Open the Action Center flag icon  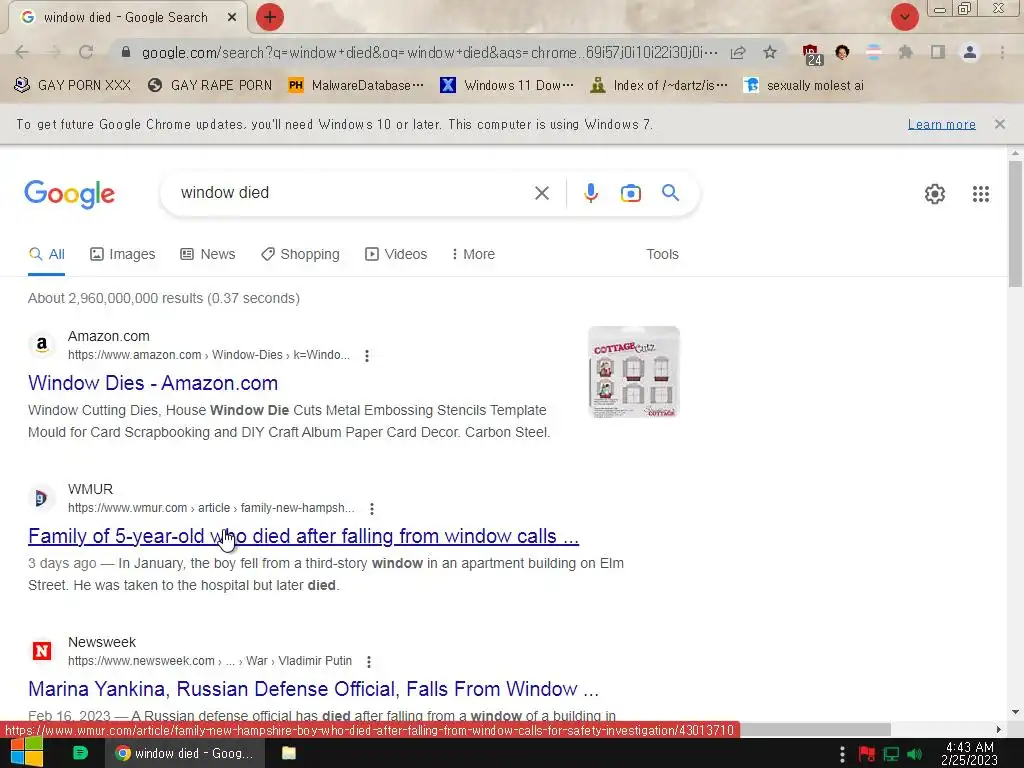[867, 754]
